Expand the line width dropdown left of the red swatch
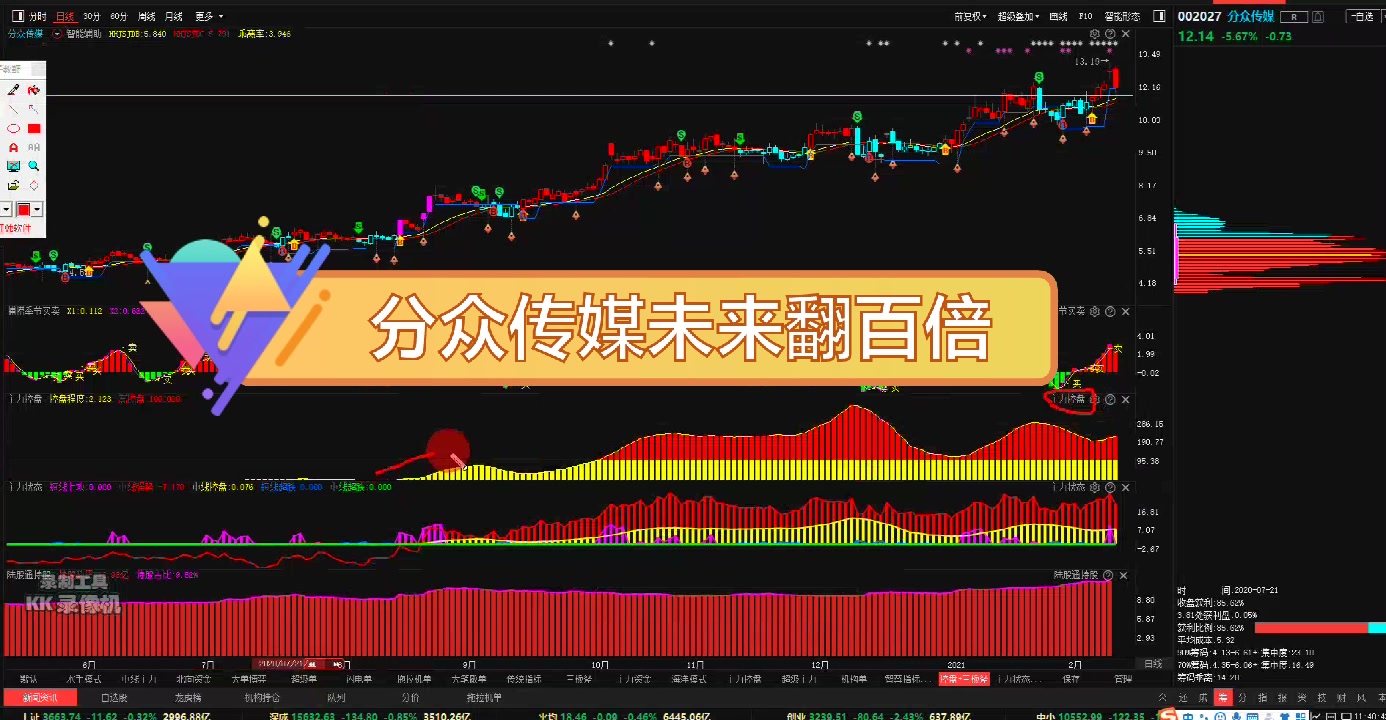The width and height of the screenshot is (1386, 720). [6, 209]
